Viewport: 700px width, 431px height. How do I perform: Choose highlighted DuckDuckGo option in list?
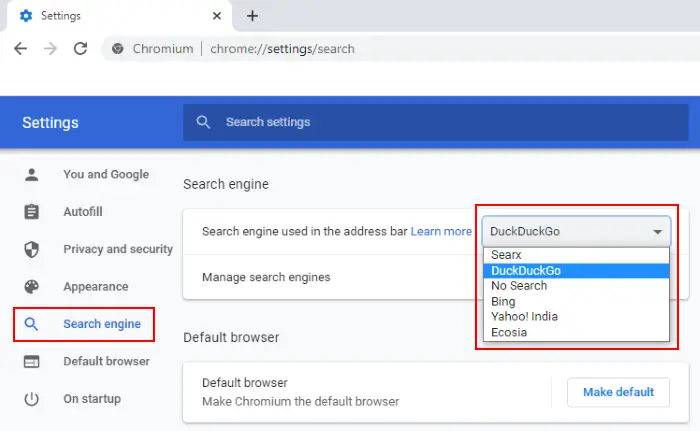tap(576, 271)
